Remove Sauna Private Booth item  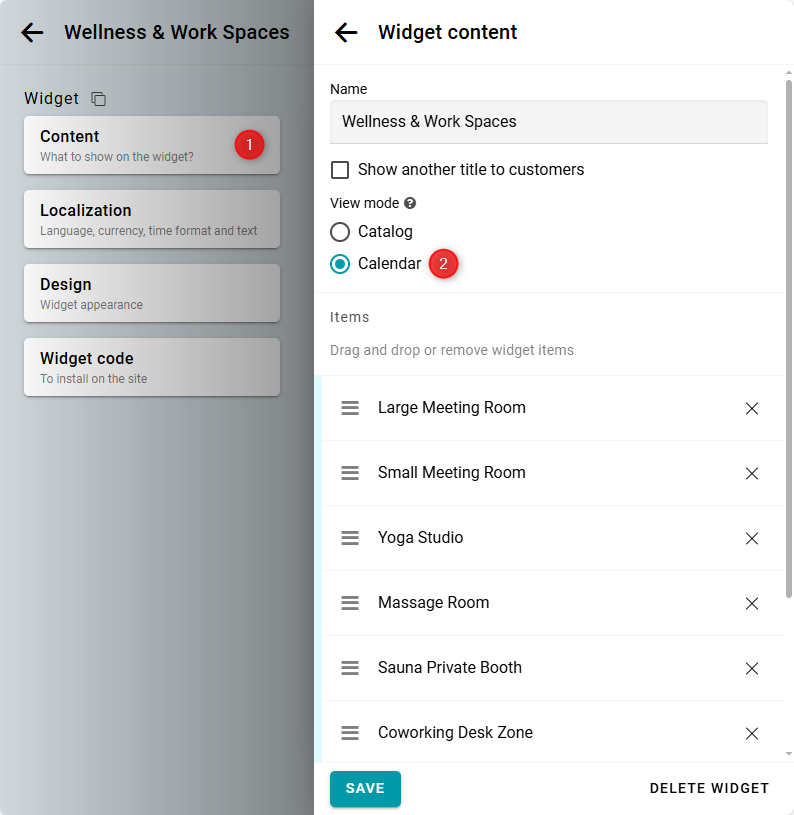point(752,668)
